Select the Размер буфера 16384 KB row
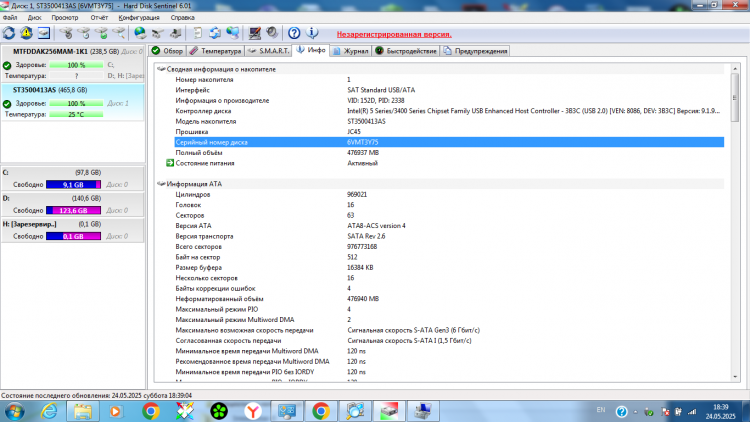The image size is (750, 422). point(449,267)
